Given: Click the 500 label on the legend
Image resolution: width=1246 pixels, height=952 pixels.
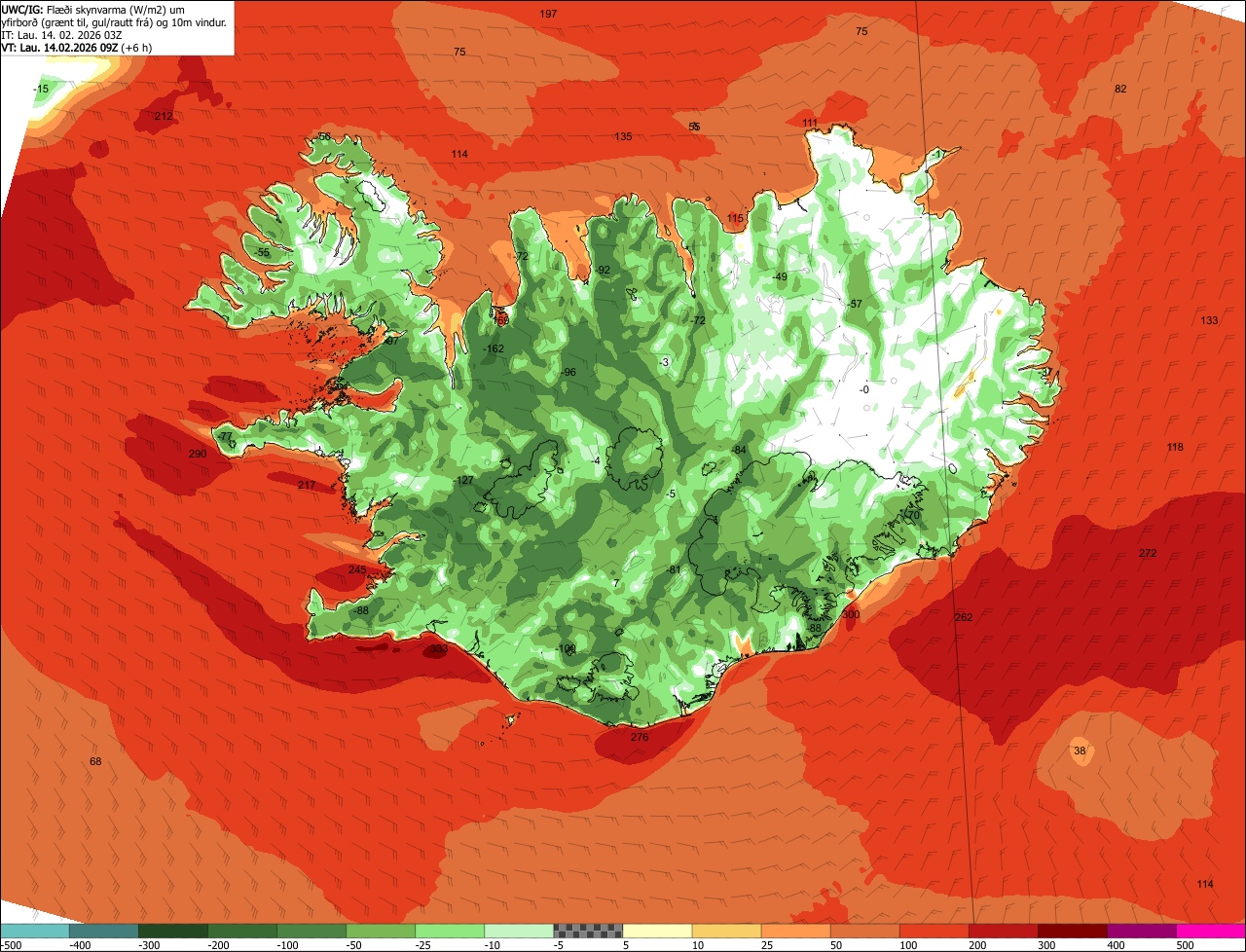Looking at the screenshot, I should 1185,945.
